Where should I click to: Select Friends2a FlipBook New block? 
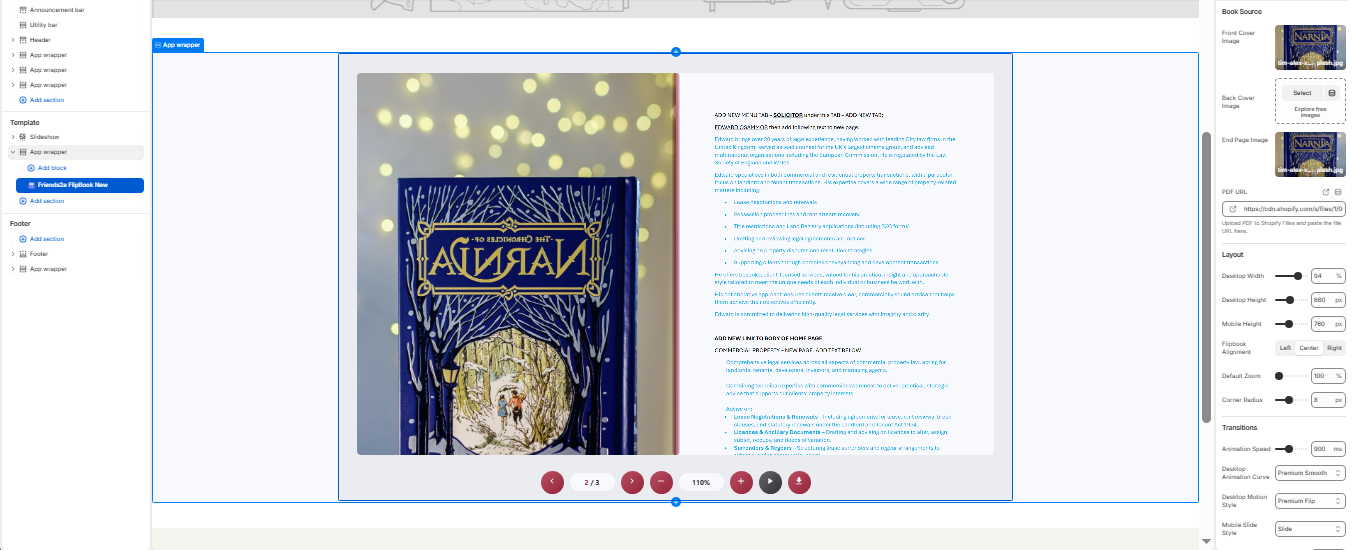[x=79, y=185]
